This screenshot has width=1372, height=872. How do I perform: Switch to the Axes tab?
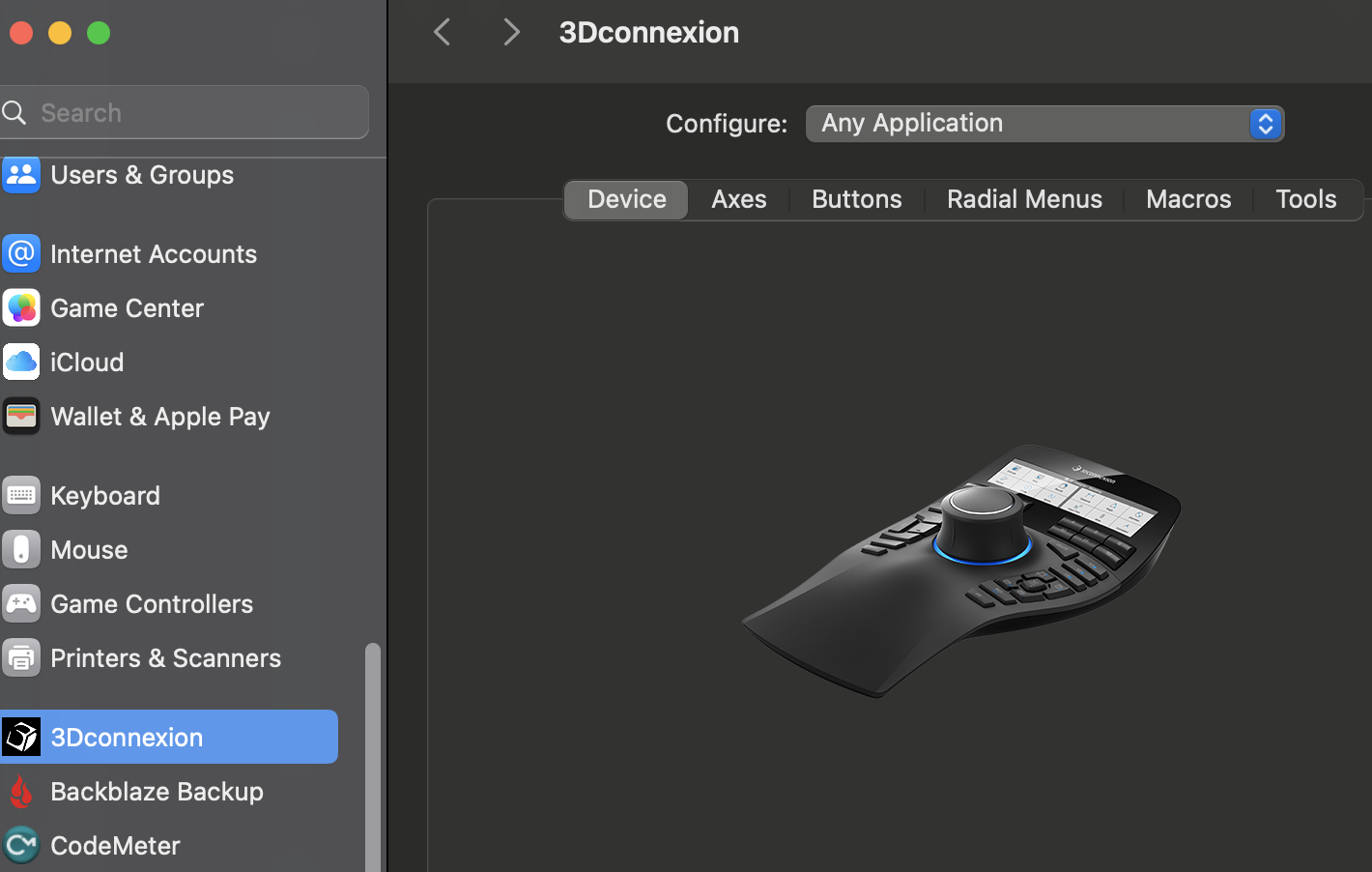coord(739,199)
